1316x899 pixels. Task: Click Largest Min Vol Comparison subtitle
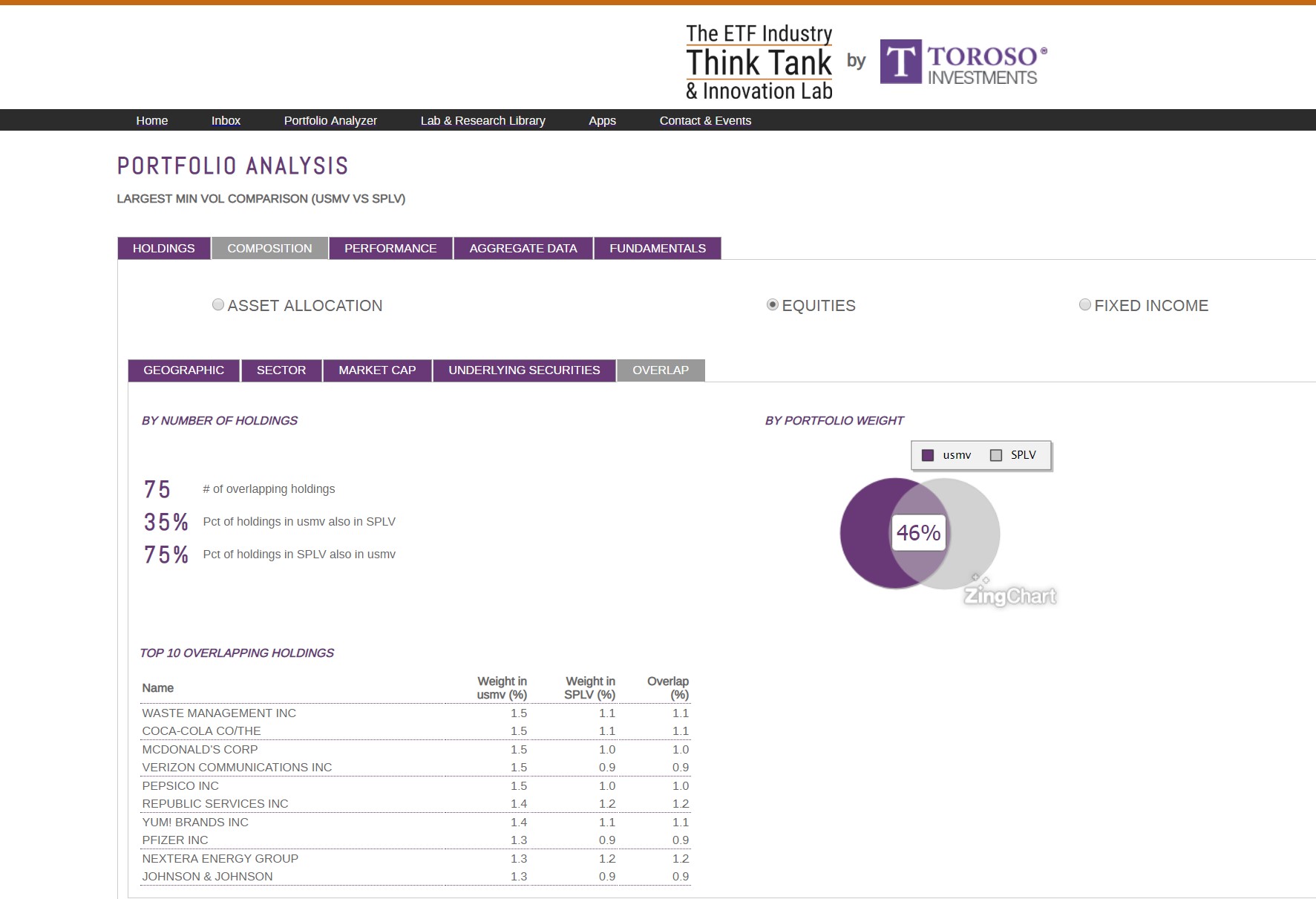pos(261,199)
